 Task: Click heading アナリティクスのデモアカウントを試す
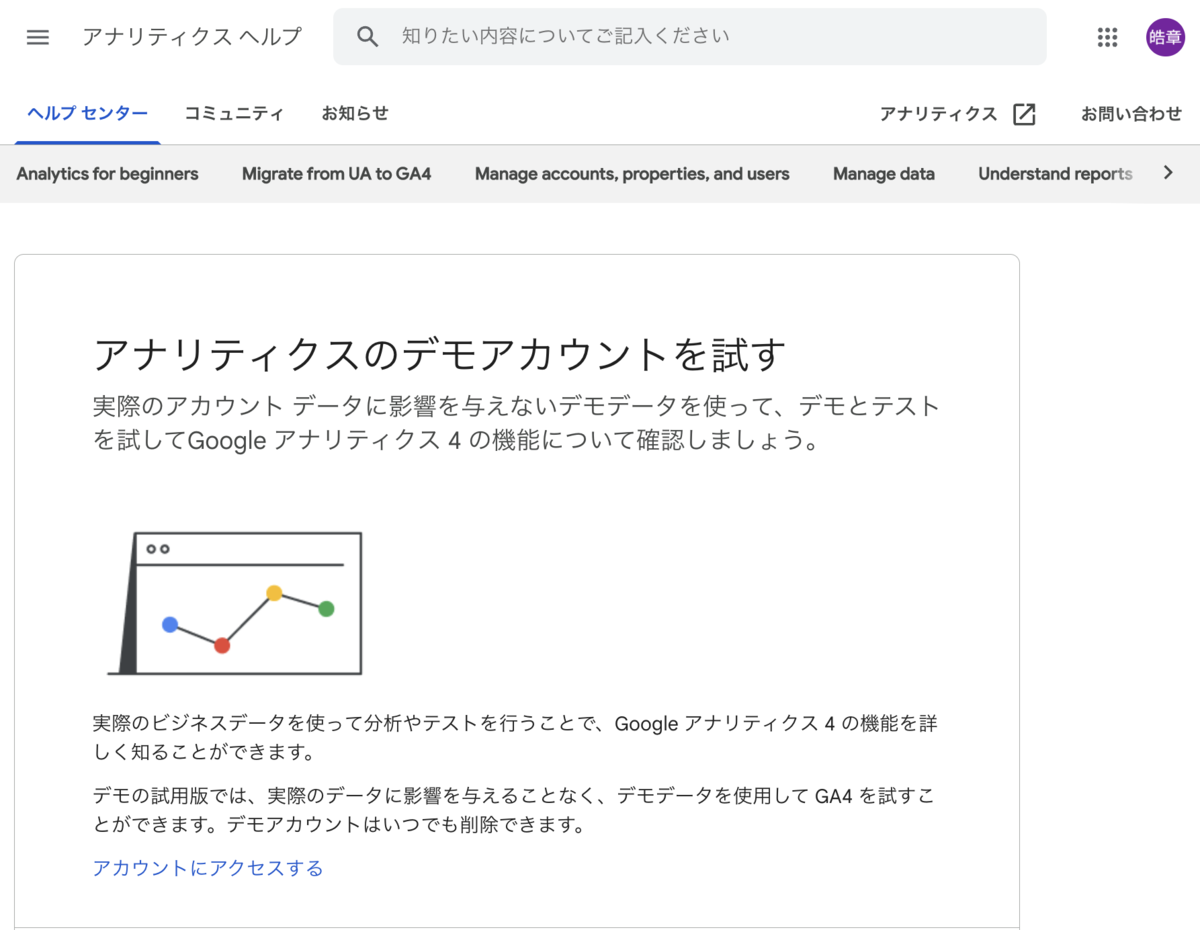click(x=440, y=355)
